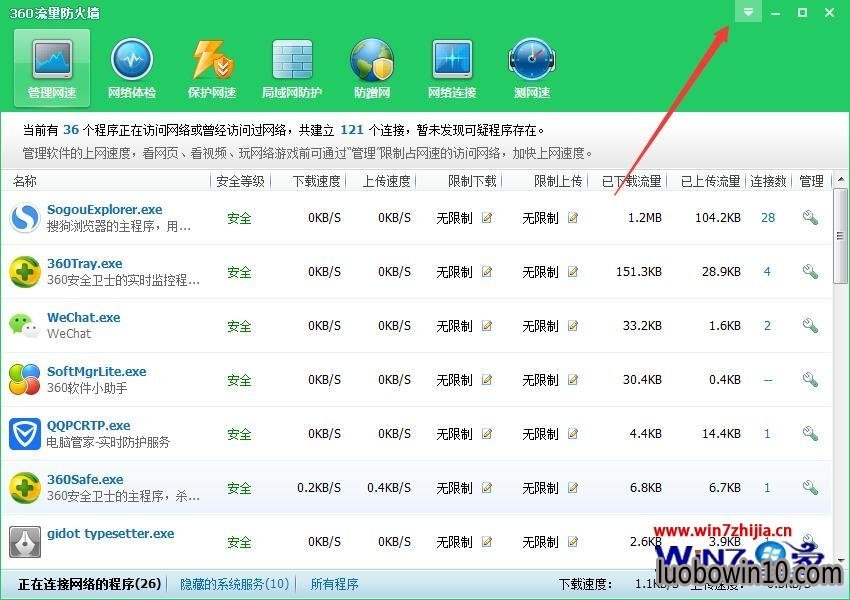Open the 保护网速 speed protection tool
Screen dimensions: 850x600
(212, 69)
